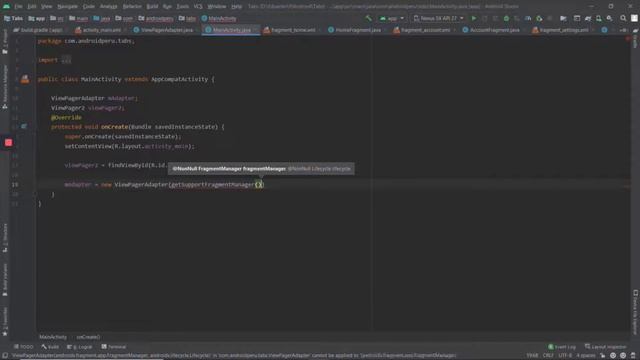The height and width of the screenshot is (360, 640).
Task: Click the MainActivity class breadcrumb
Action: point(219,18)
